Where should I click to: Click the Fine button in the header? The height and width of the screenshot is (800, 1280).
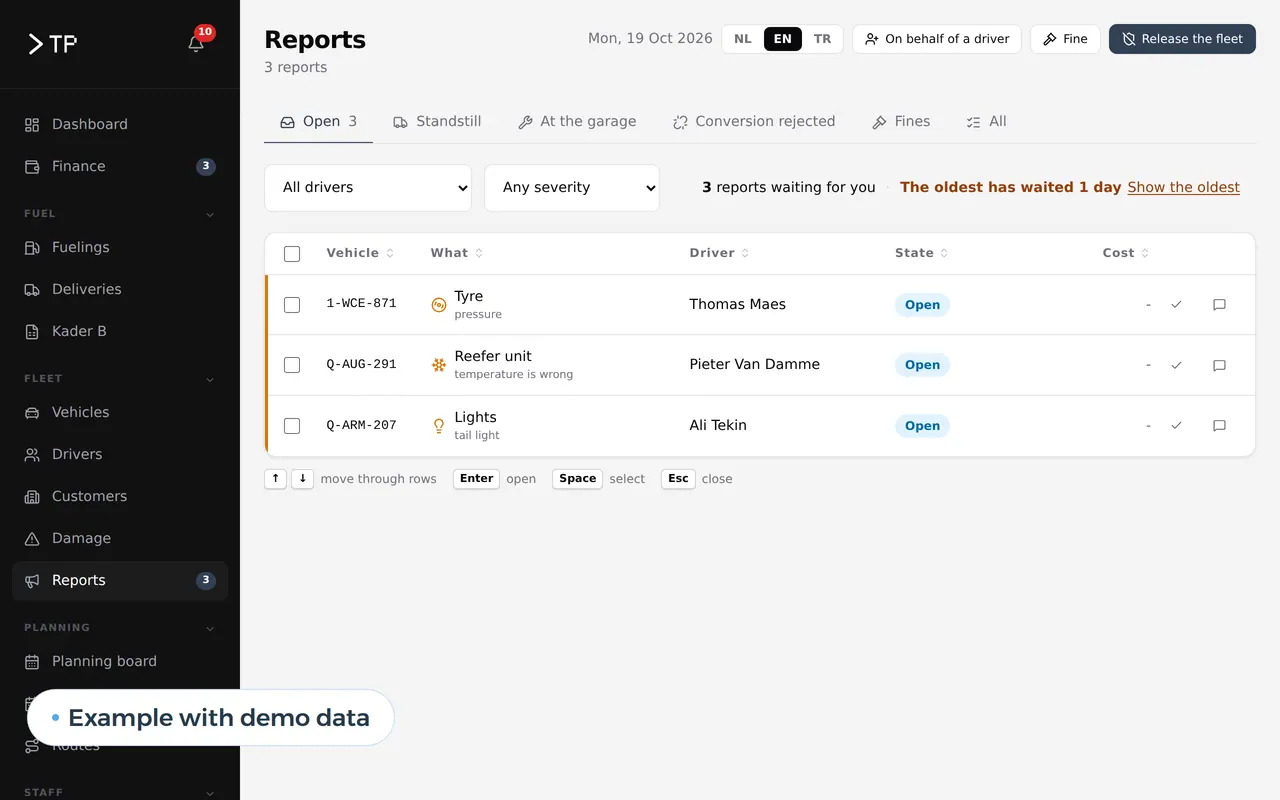coord(1065,39)
